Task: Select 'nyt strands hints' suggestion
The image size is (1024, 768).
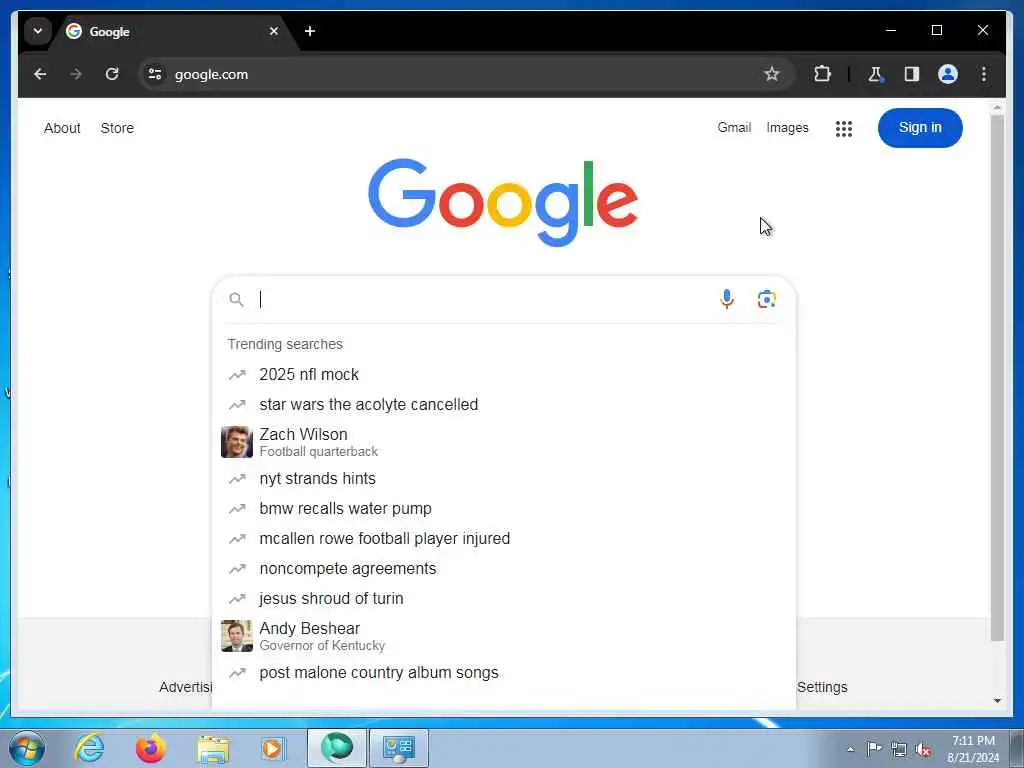Action: click(x=504, y=479)
